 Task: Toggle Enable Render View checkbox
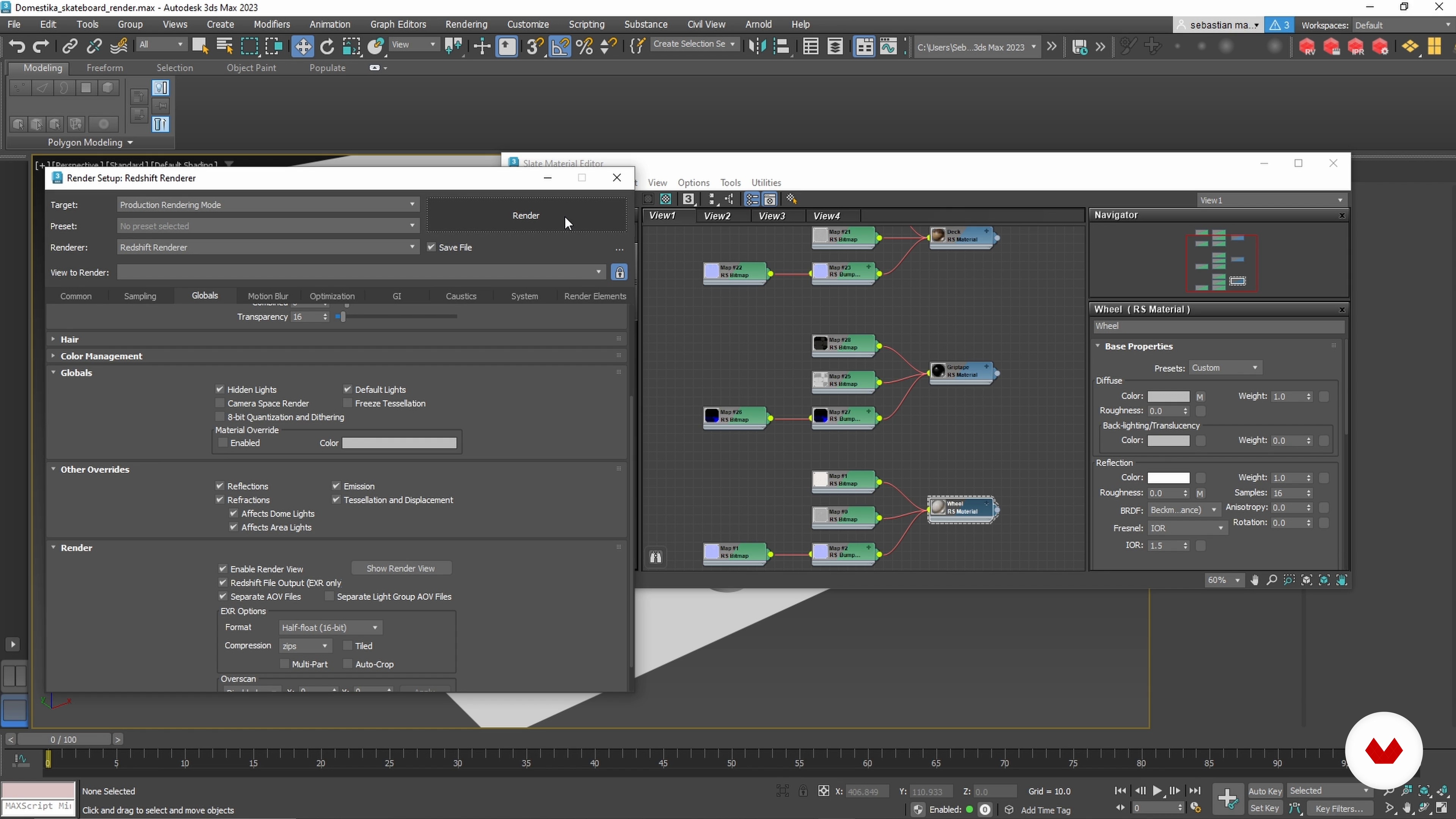[223, 569]
